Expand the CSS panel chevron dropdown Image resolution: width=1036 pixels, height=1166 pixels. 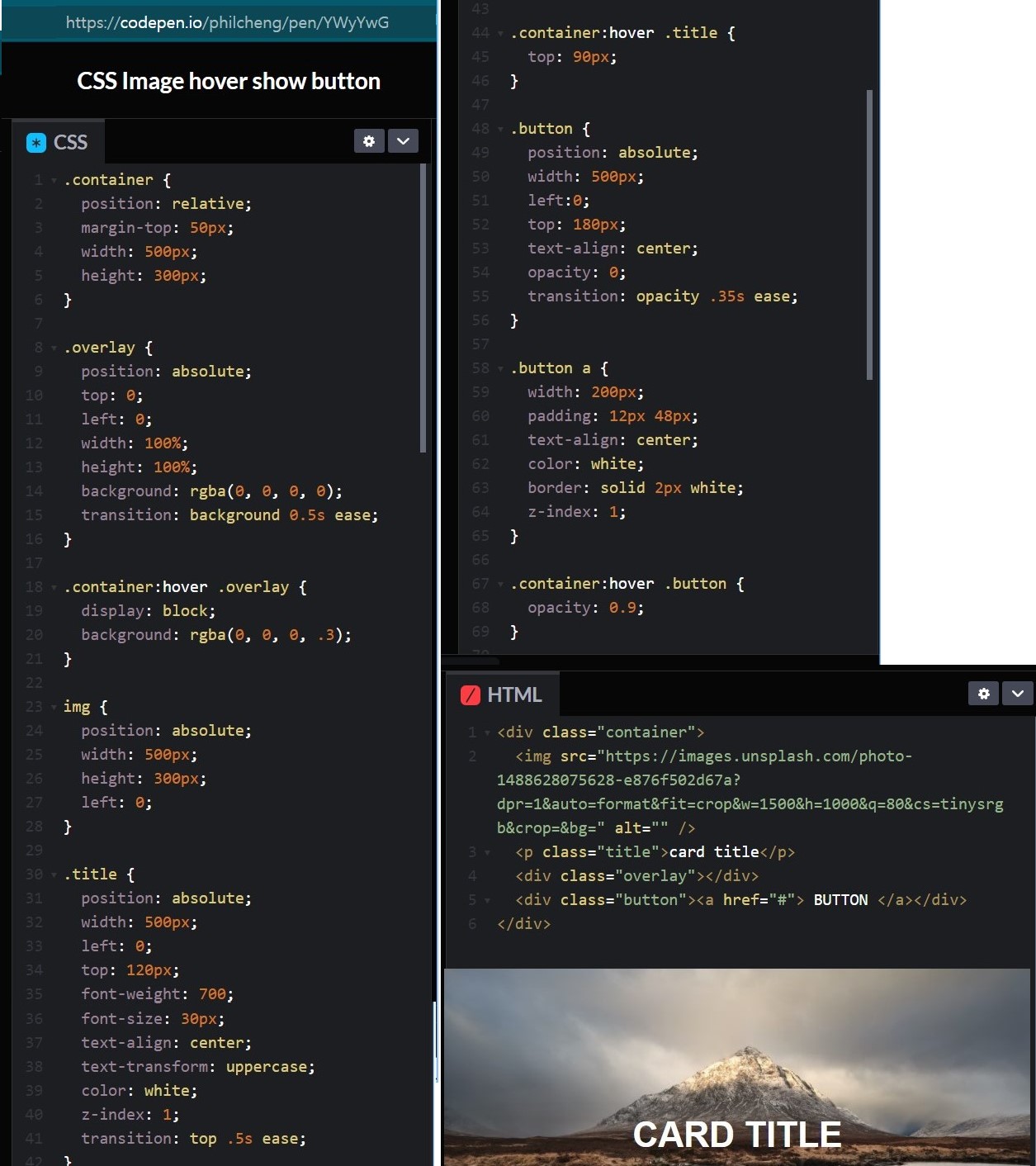403,141
